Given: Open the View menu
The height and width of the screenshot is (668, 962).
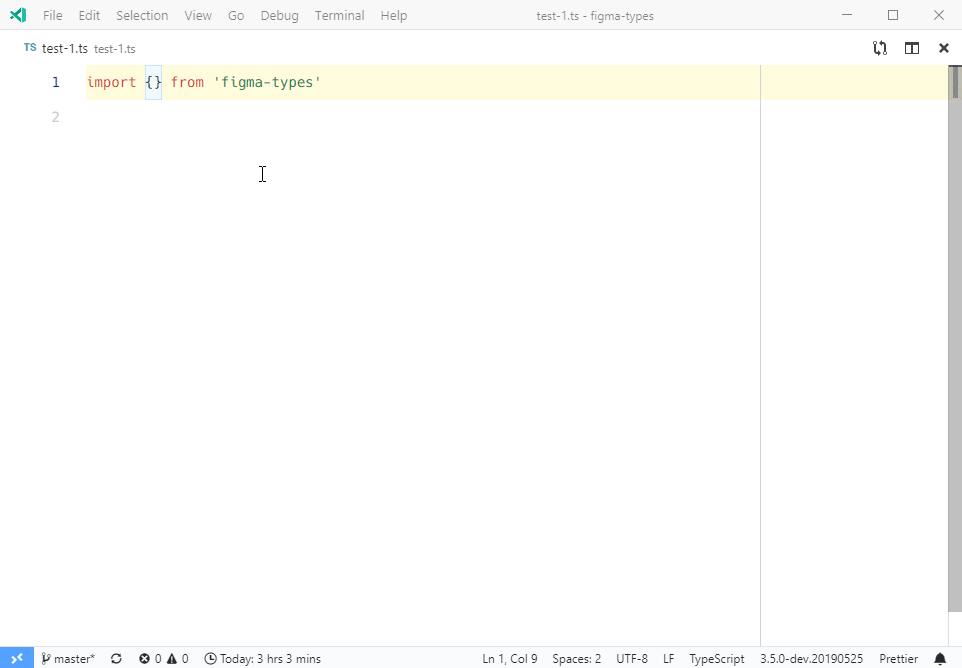Looking at the screenshot, I should 198,15.
